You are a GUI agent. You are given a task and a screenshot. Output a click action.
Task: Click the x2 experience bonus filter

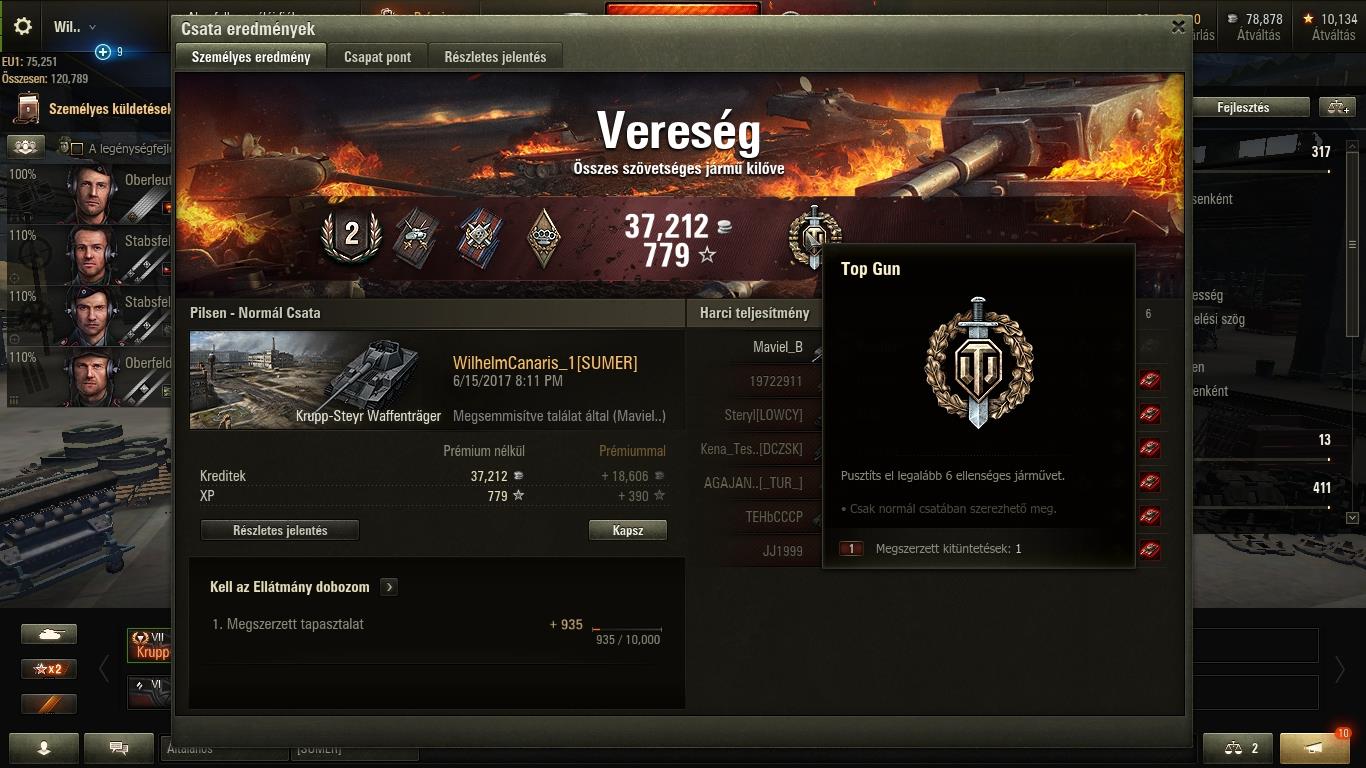49,668
